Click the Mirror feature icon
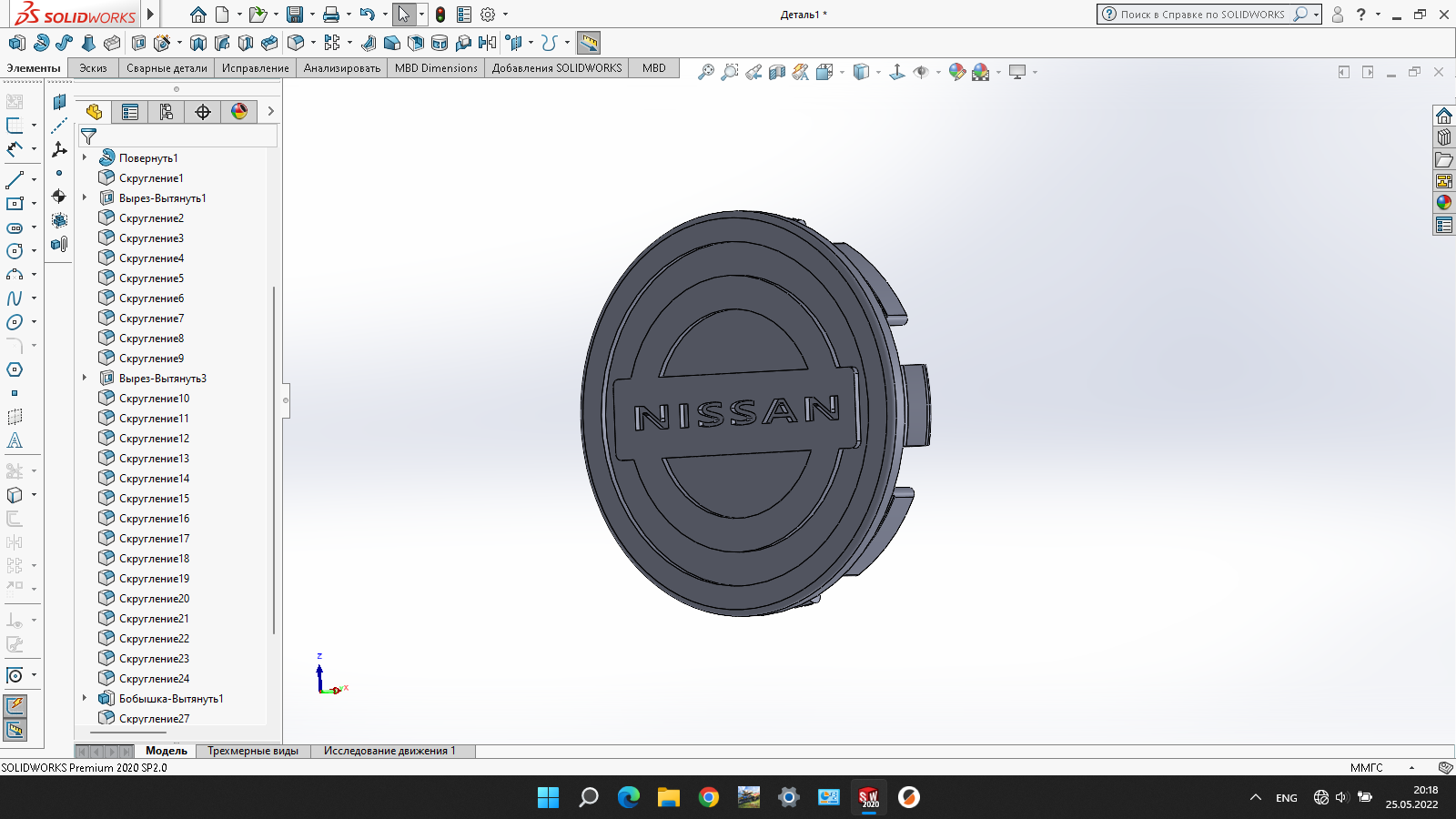The height and width of the screenshot is (819, 1456). tap(488, 43)
